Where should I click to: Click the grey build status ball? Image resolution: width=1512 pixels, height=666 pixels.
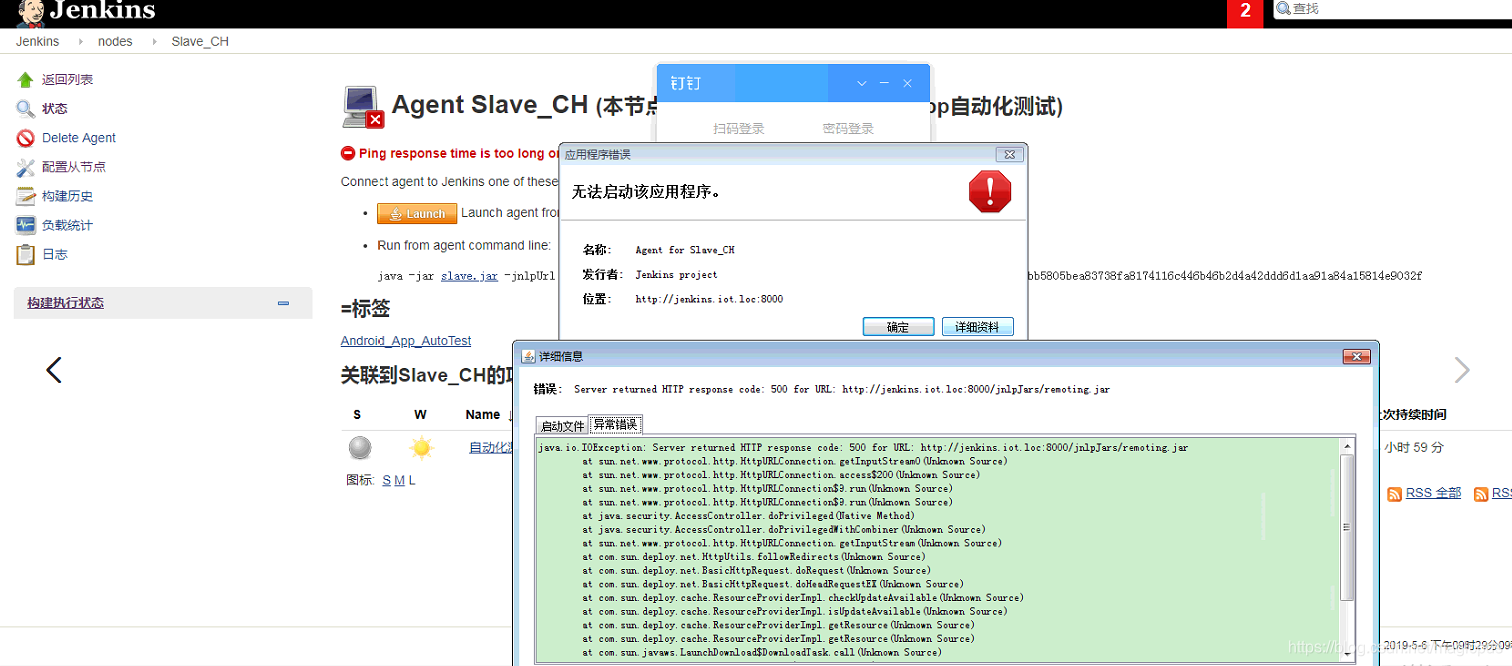(x=360, y=448)
